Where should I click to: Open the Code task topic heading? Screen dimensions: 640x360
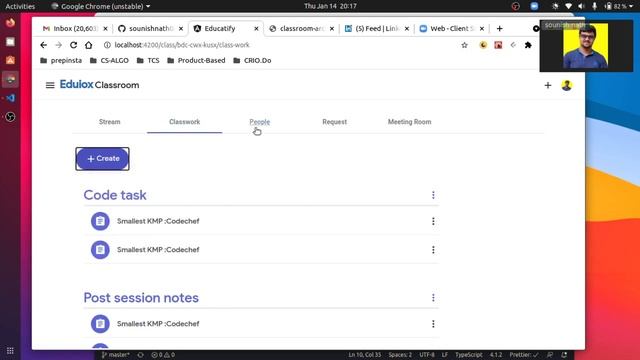tap(115, 195)
